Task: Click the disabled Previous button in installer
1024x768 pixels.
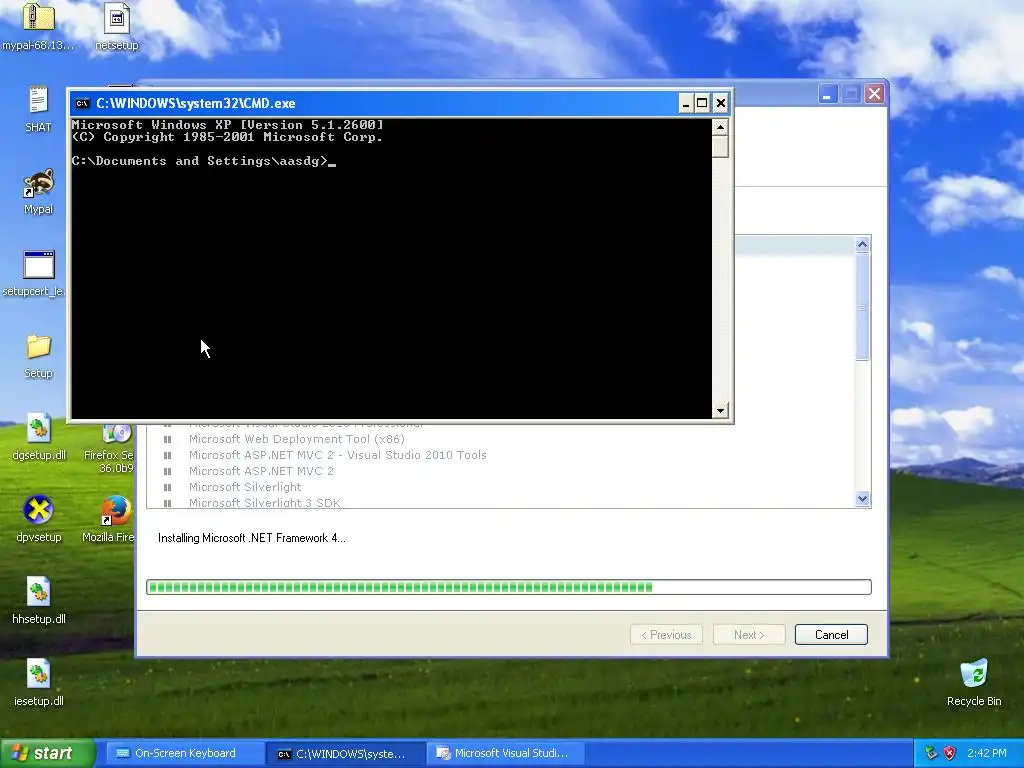Action: pyautogui.click(x=666, y=635)
